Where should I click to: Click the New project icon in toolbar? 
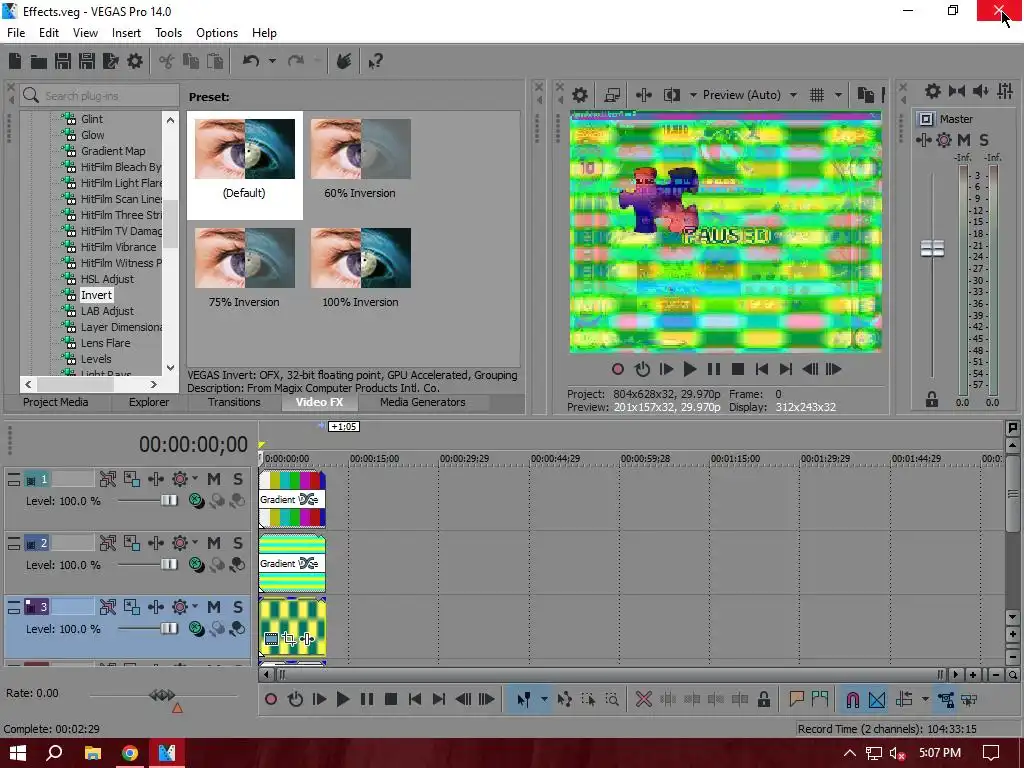point(14,61)
